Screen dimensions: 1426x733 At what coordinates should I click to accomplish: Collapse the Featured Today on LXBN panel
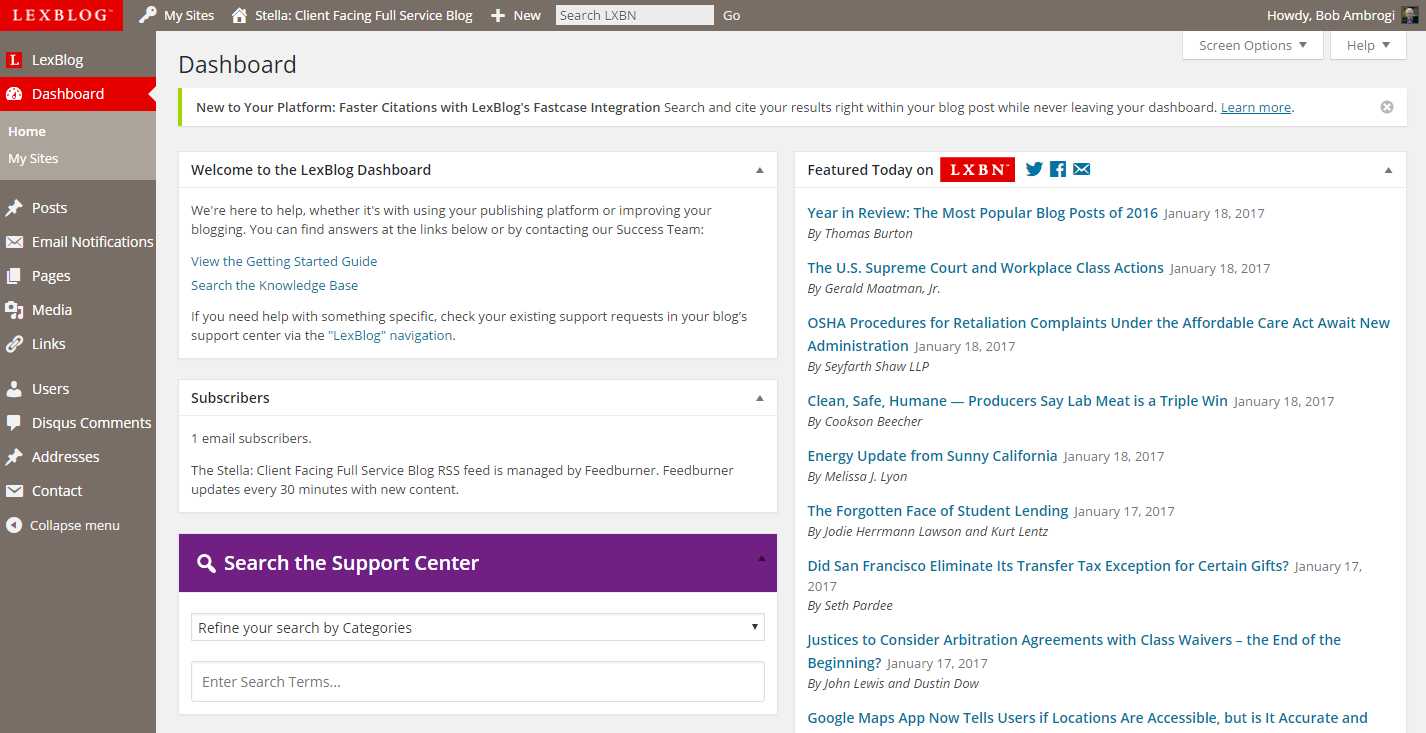coord(1388,170)
